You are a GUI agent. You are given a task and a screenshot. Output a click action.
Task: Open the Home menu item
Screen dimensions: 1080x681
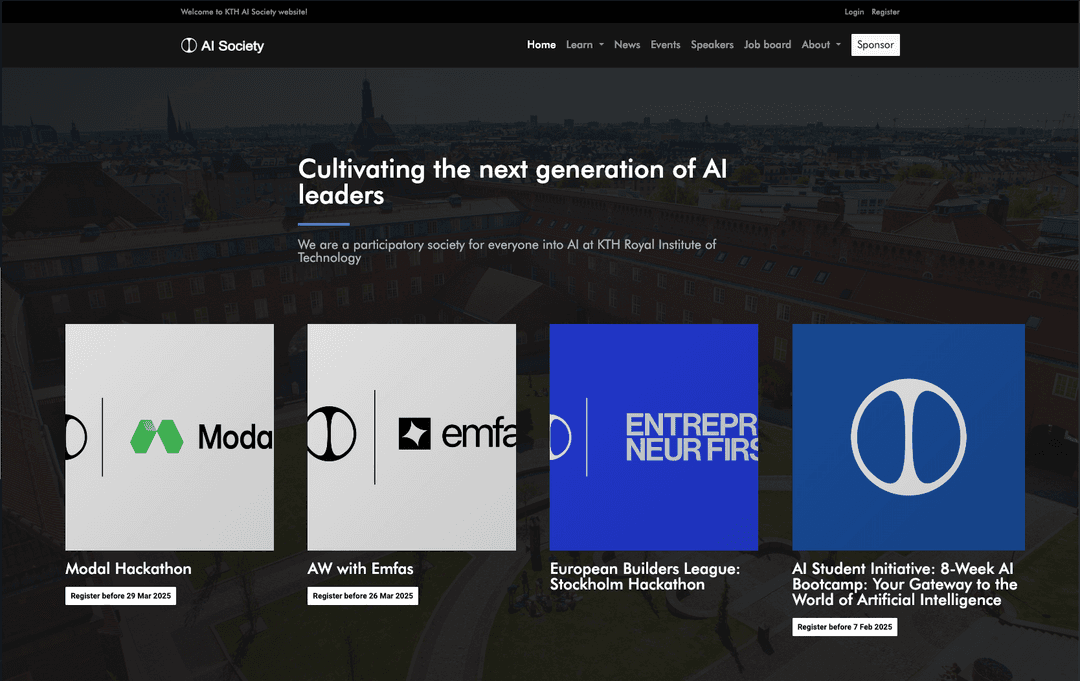541,45
